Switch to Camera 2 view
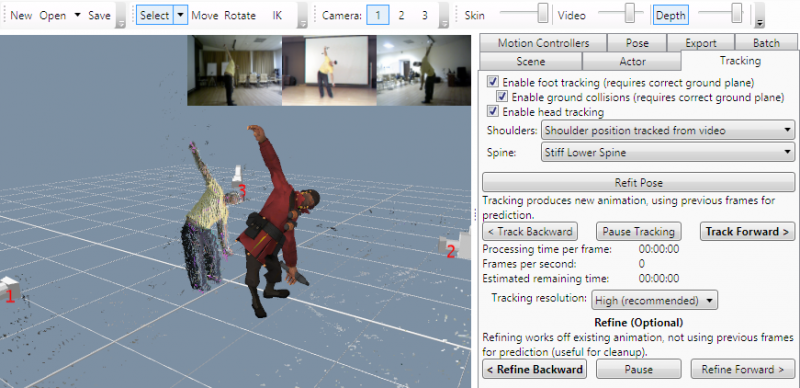This screenshot has width=800, height=388. coord(402,15)
